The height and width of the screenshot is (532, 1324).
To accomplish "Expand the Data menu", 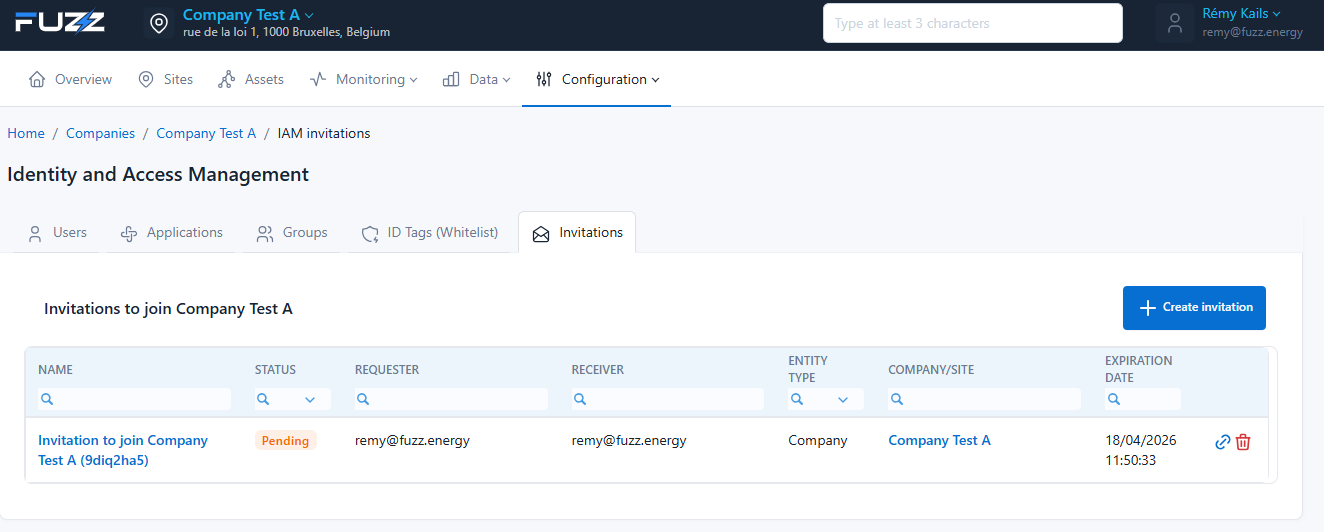I will 477,79.
